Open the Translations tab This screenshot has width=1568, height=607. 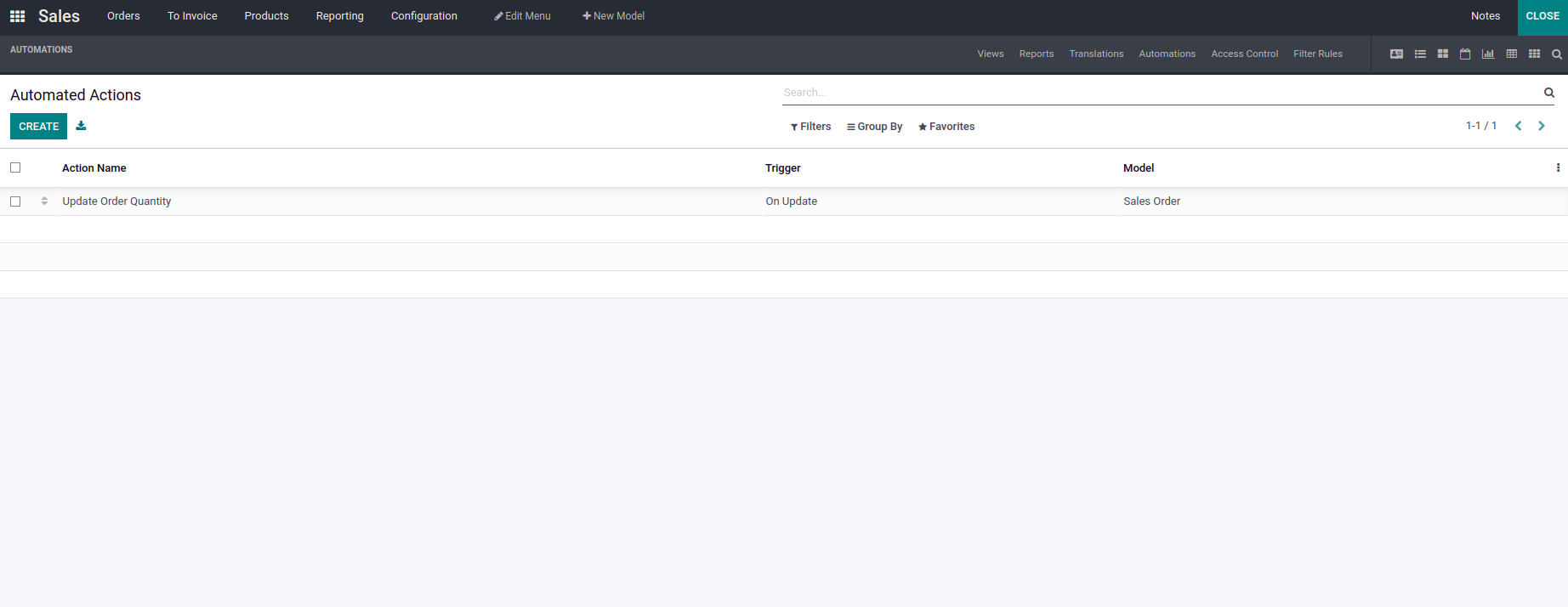point(1096,54)
